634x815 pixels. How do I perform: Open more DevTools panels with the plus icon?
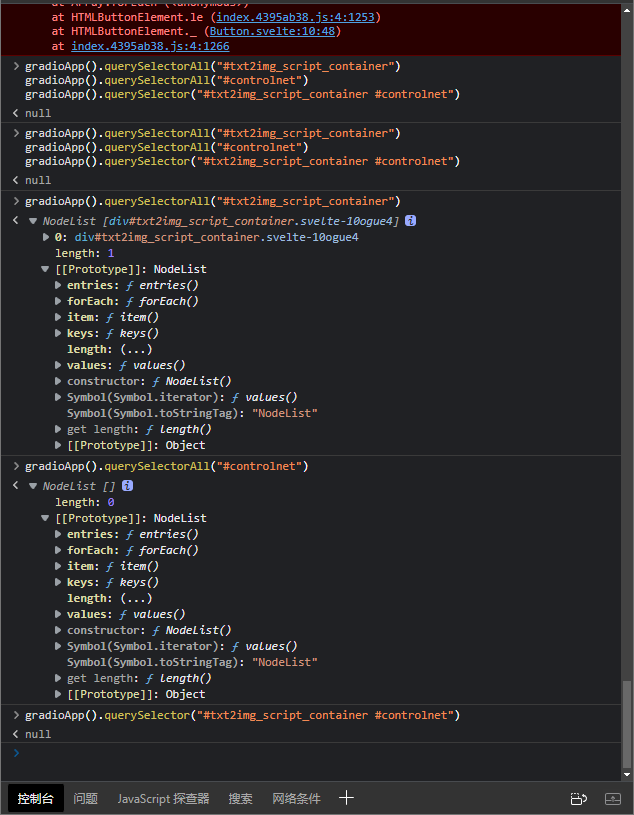[346, 797]
